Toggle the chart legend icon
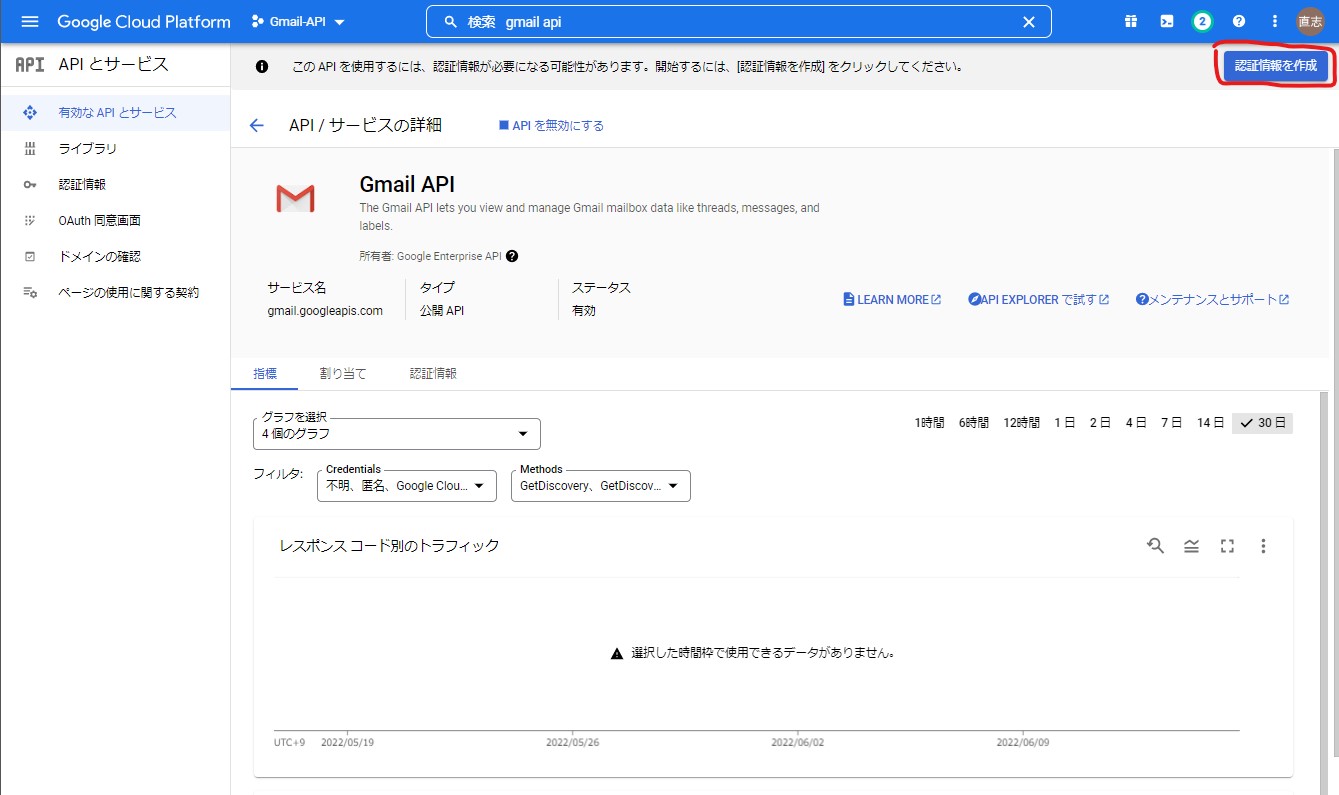This screenshot has height=795, width=1339. point(1191,546)
